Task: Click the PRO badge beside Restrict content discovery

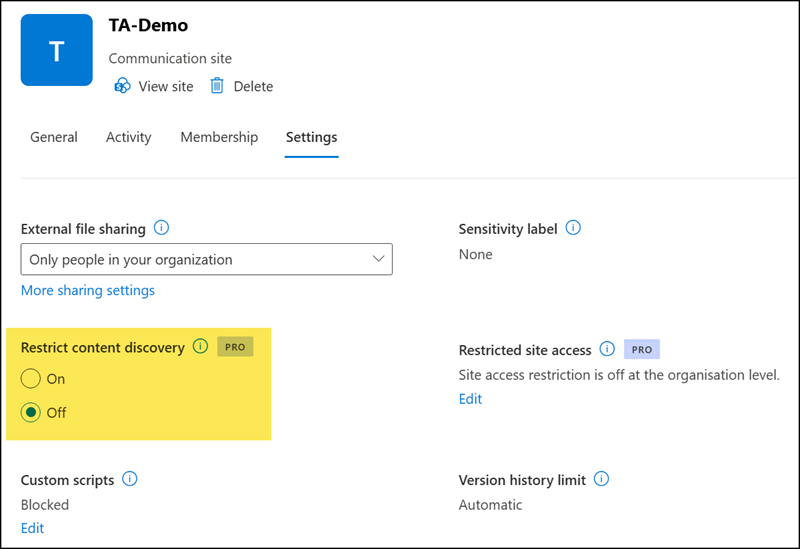Action: pos(235,347)
